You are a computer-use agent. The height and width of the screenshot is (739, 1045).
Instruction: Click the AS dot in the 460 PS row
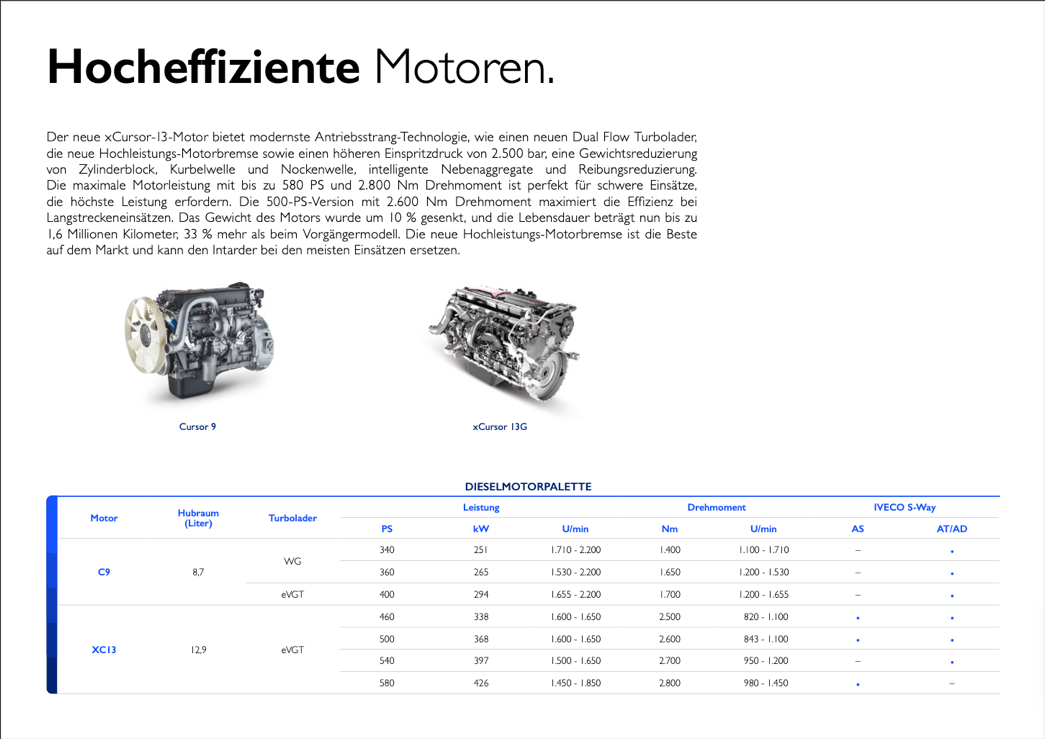coord(857,617)
